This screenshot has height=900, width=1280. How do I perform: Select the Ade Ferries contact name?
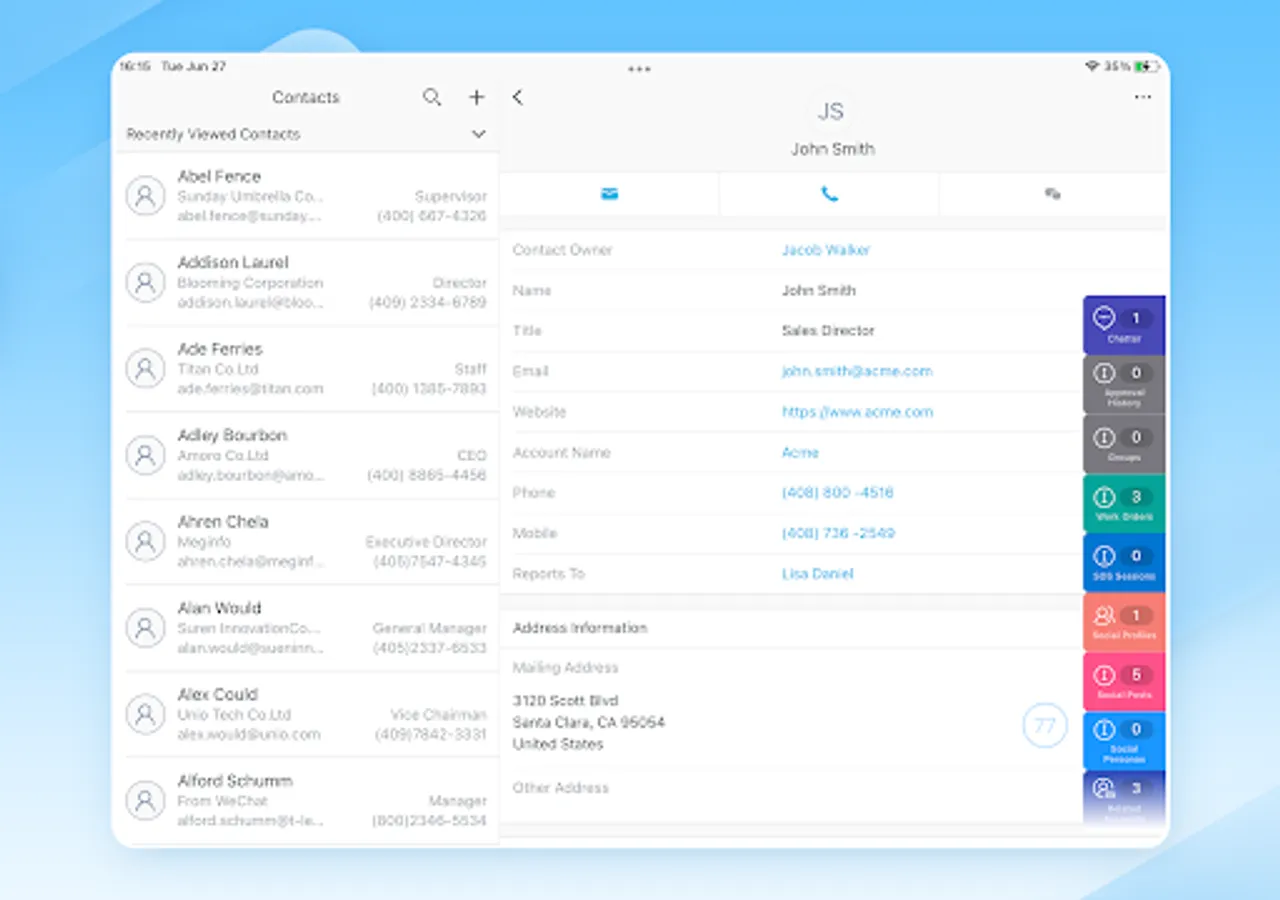tap(220, 349)
